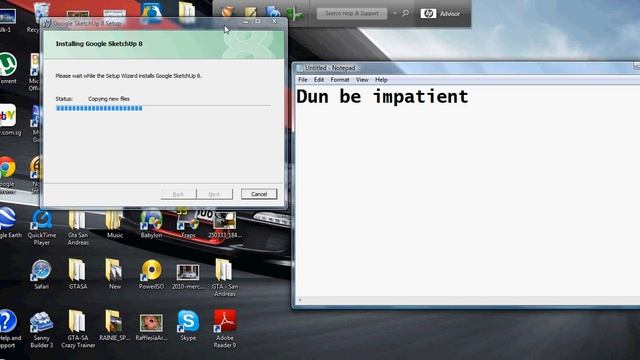Open the Gta San Andreas folder
Screen dimensions: 640x360
tap(77, 220)
